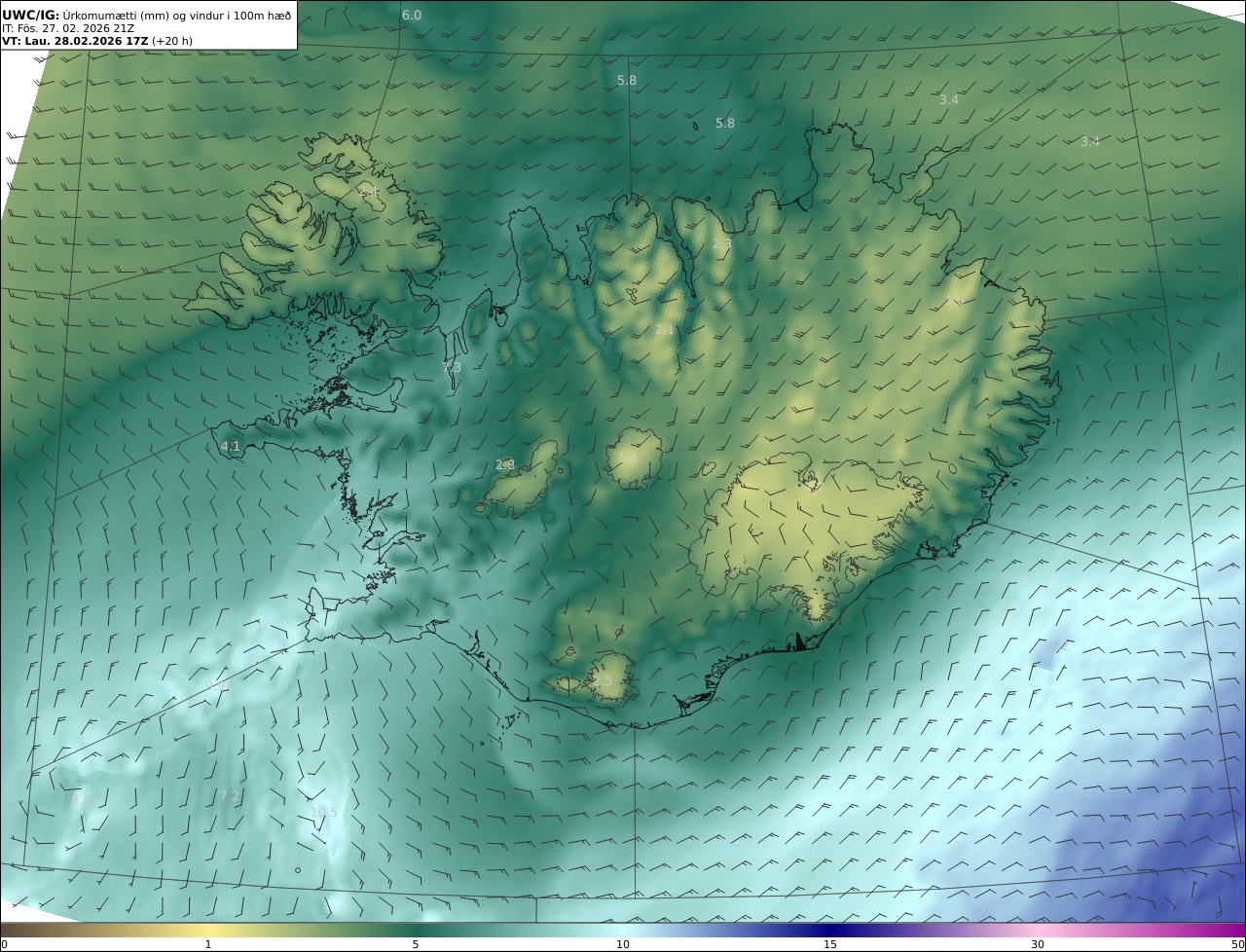Click the "5" tick label on the colorbar
Viewport: 1246px width, 952px height.
416,944
